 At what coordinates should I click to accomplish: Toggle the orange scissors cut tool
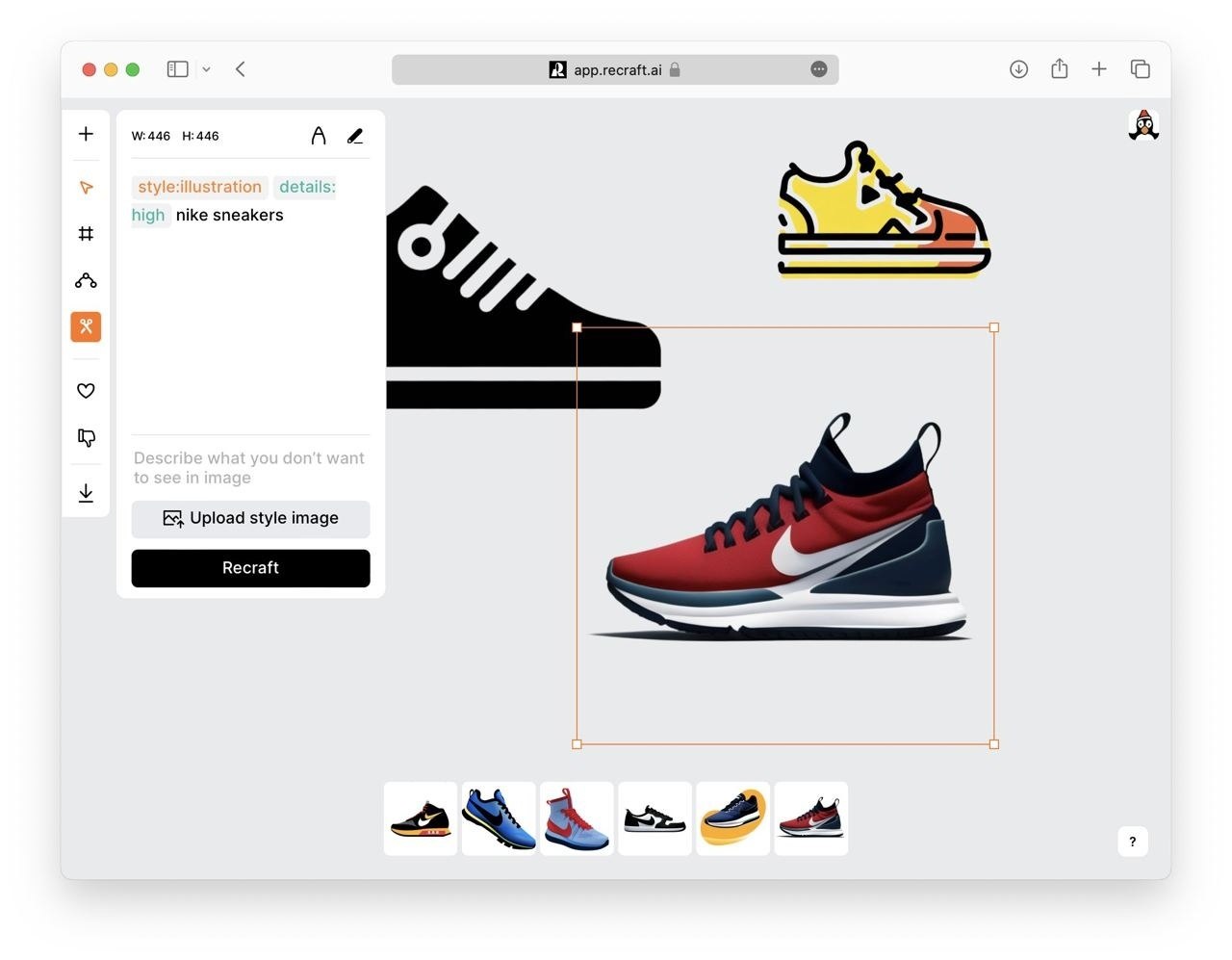(86, 326)
